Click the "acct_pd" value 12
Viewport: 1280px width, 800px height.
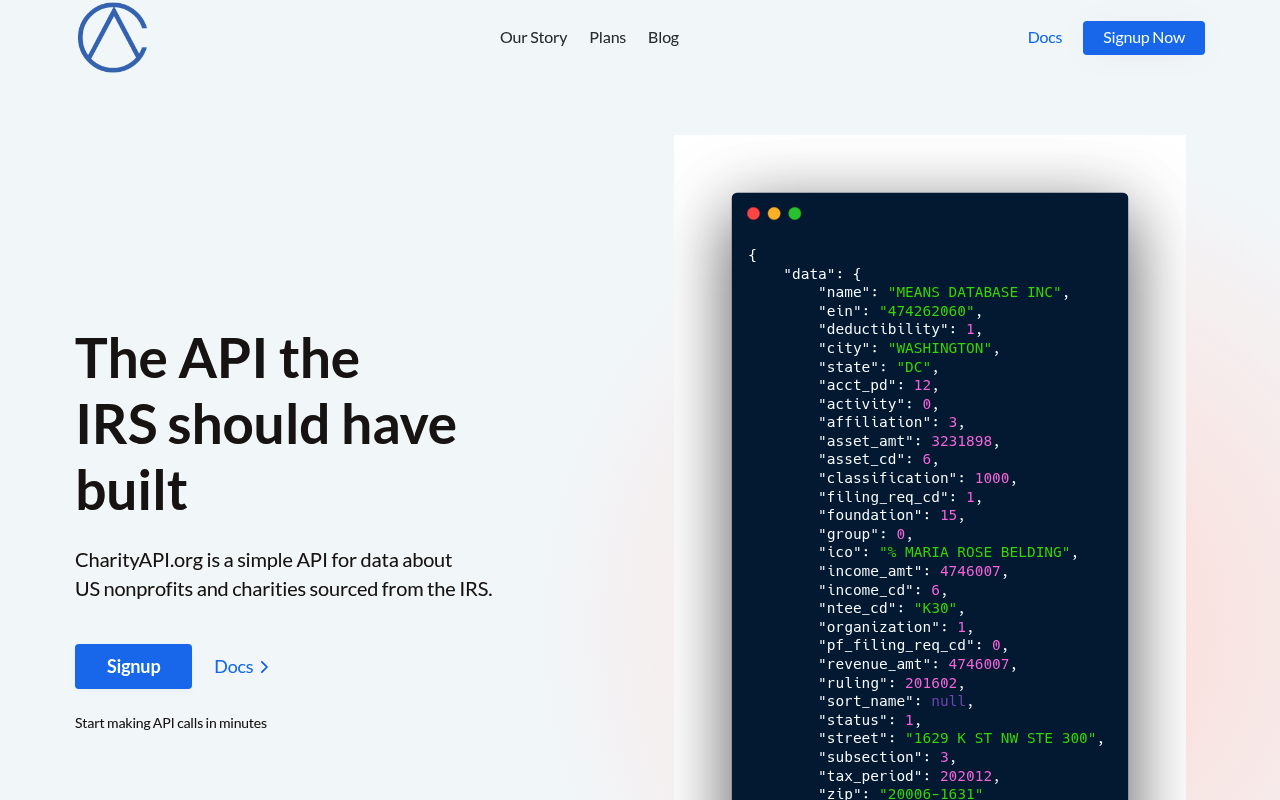[x=922, y=385]
